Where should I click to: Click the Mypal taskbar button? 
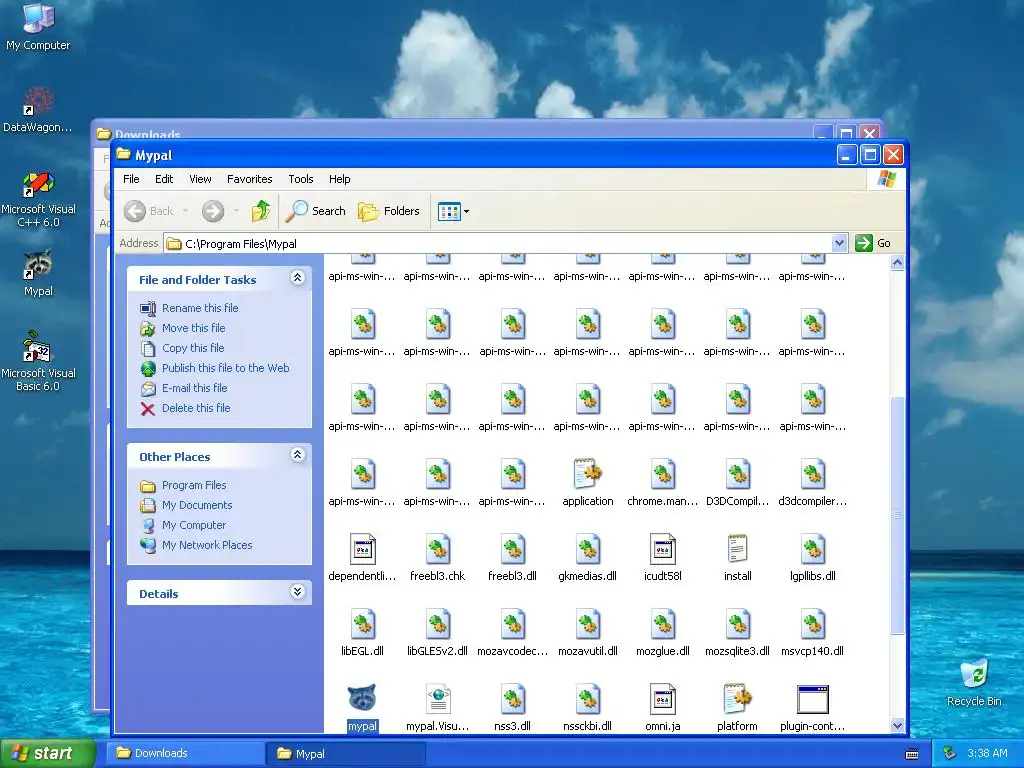click(x=345, y=754)
